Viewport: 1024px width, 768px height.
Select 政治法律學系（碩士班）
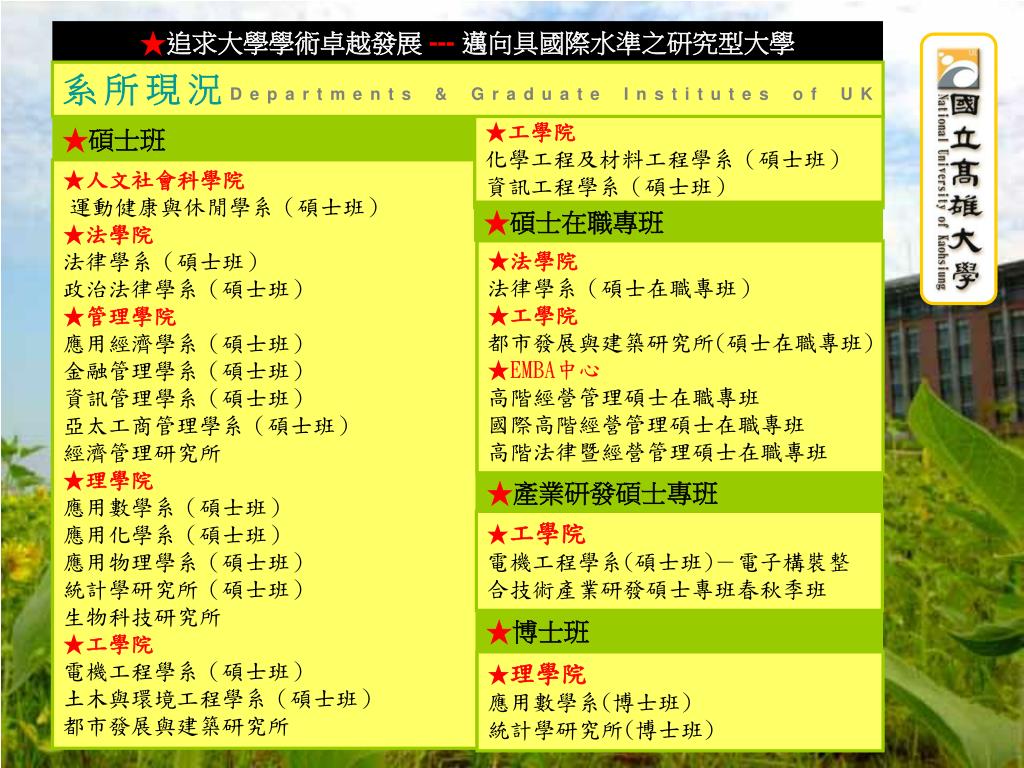tap(184, 289)
